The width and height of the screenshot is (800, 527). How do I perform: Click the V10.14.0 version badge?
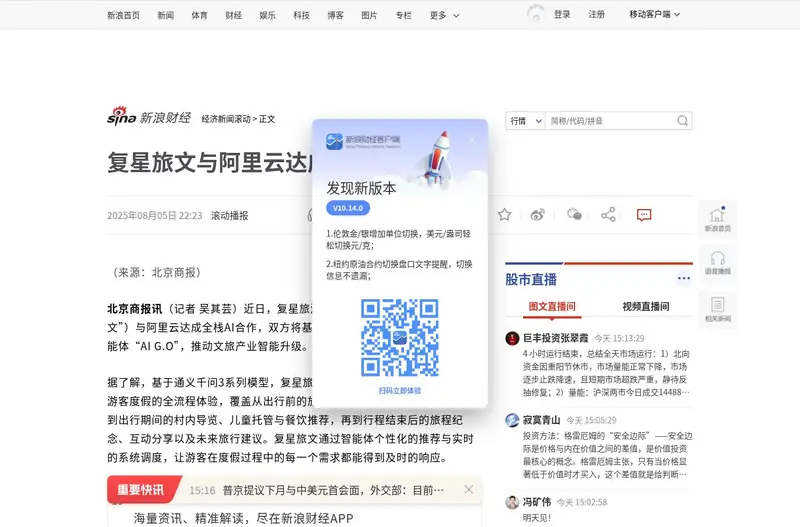(348, 208)
